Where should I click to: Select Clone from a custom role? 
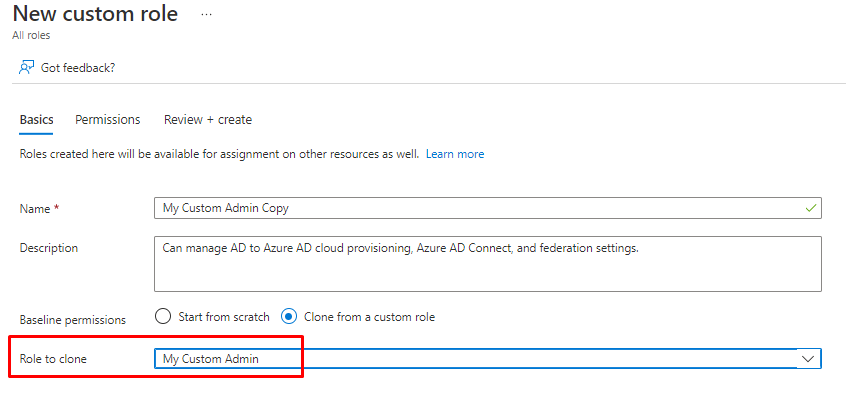(289, 317)
